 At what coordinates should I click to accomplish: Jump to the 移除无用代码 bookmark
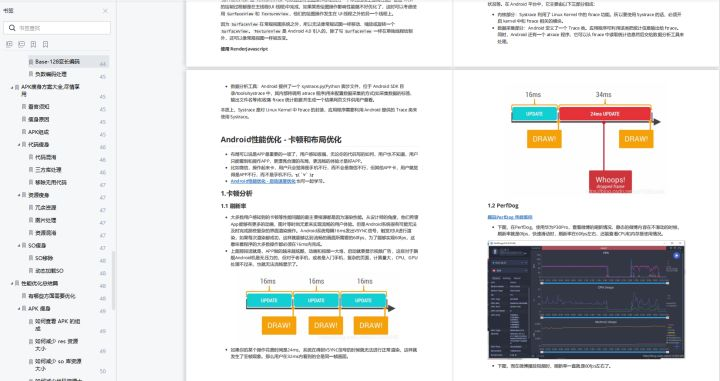(x=51, y=182)
